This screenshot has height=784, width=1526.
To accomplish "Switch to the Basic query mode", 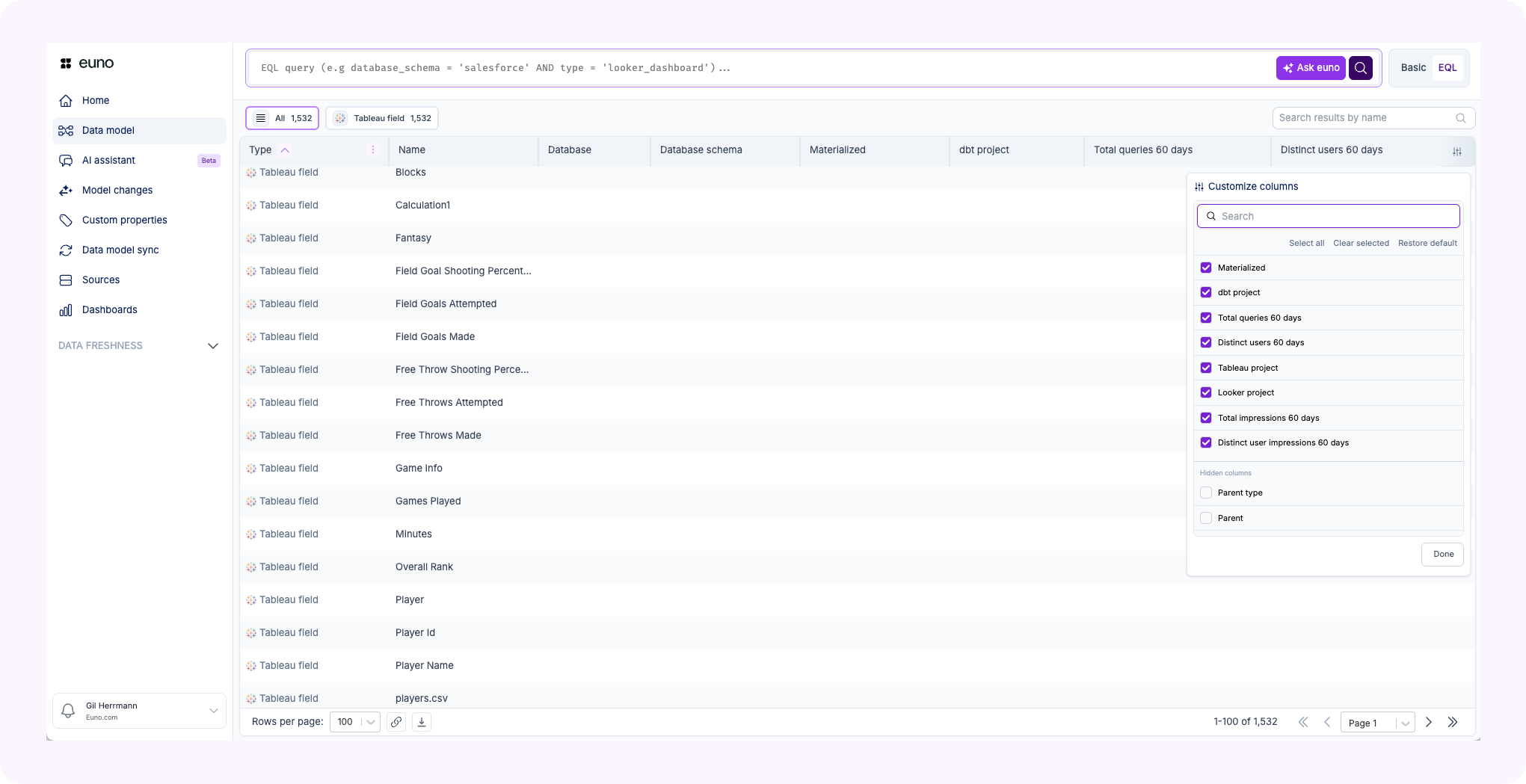I will 1413,68.
